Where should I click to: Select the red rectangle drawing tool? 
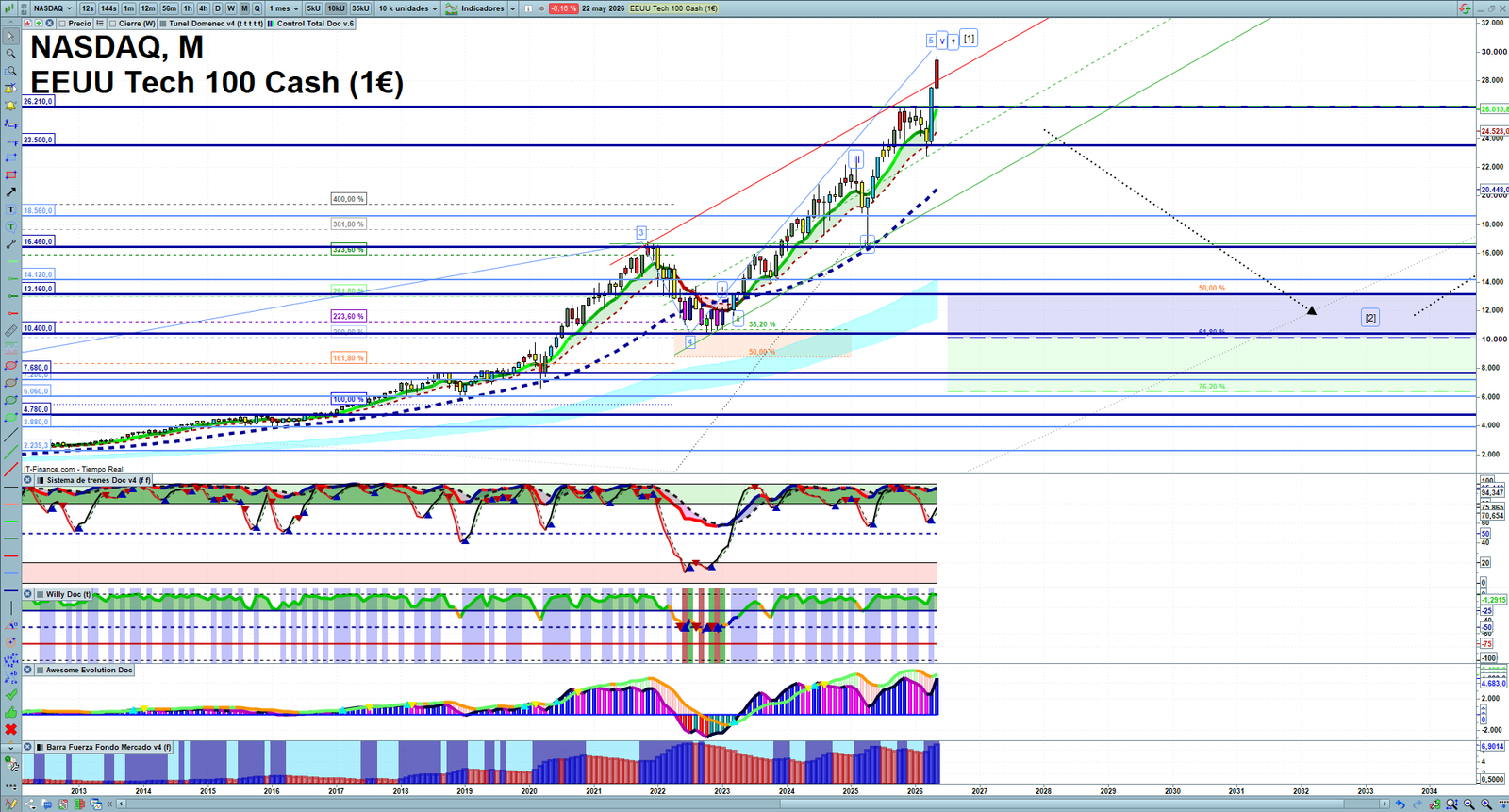[10, 174]
